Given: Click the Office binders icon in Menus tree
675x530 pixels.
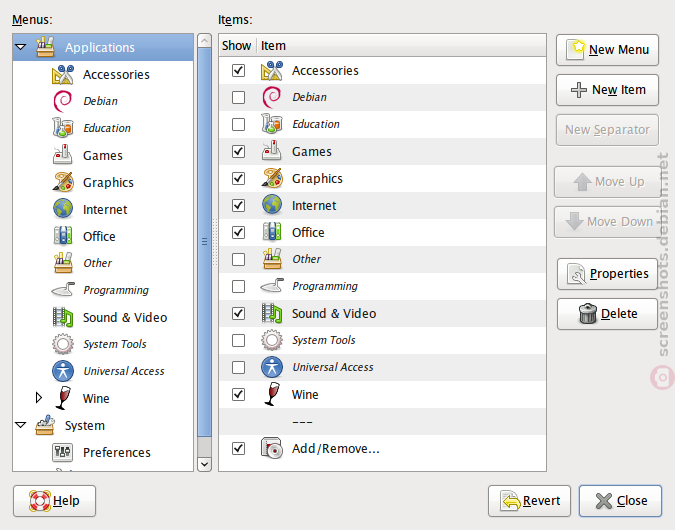Looking at the screenshot, I should click(63, 236).
